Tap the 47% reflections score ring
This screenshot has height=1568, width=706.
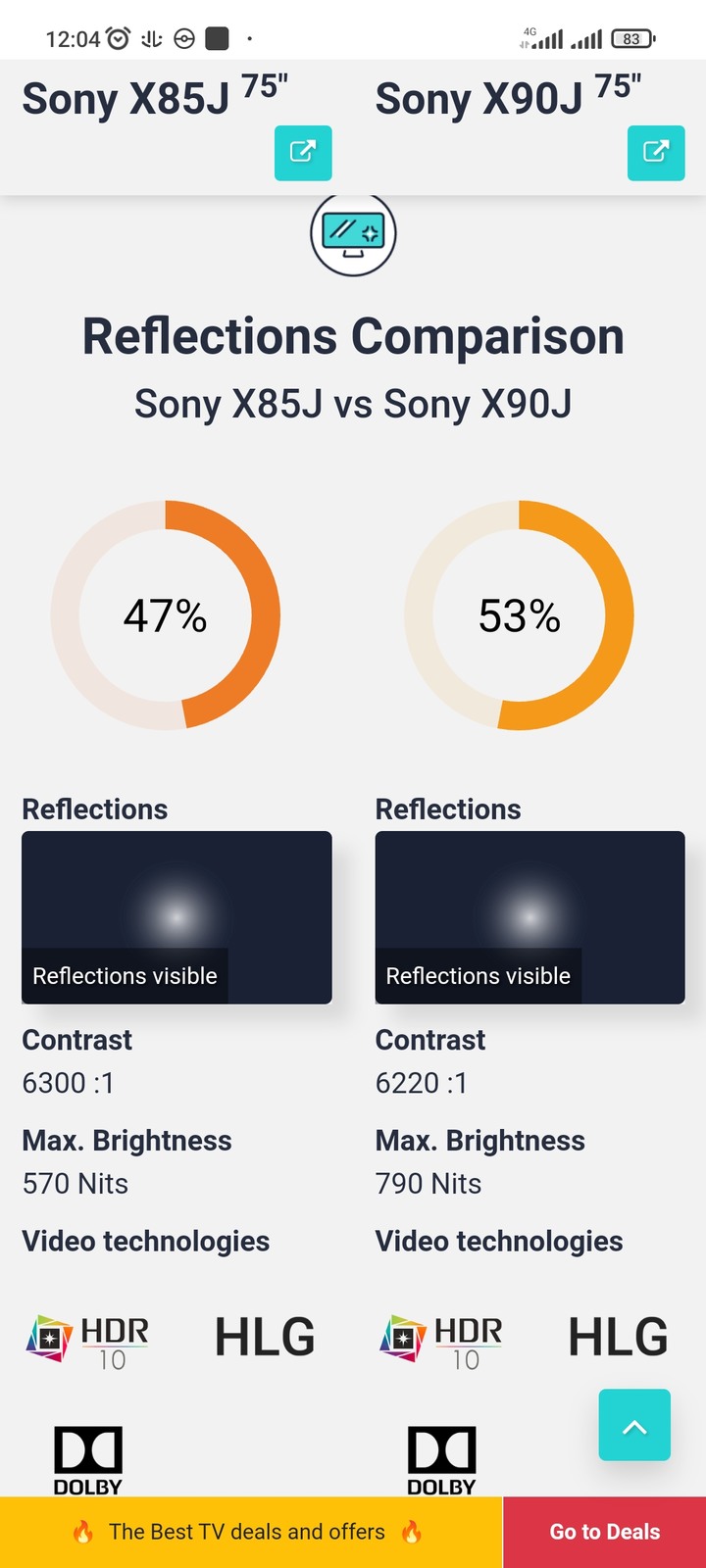pyautogui.click(x=166, y=615)
